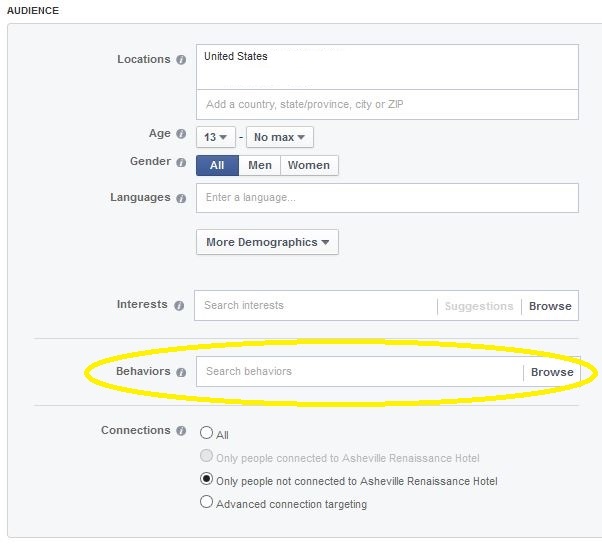Image resolution: width=602 pixels, height=544 pixels.
Task: Click Browse in the Behaviors field
Action: [x=552, y=372]
